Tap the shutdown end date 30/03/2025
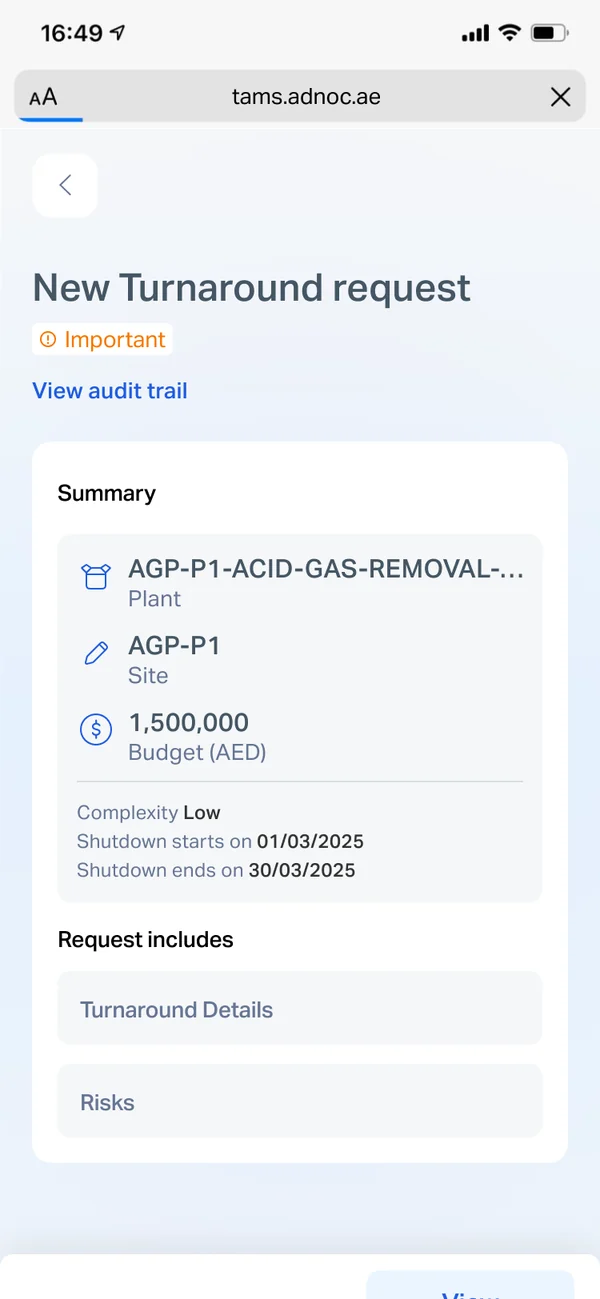Screen dimensions: 600x1299 tap(302, 870)
